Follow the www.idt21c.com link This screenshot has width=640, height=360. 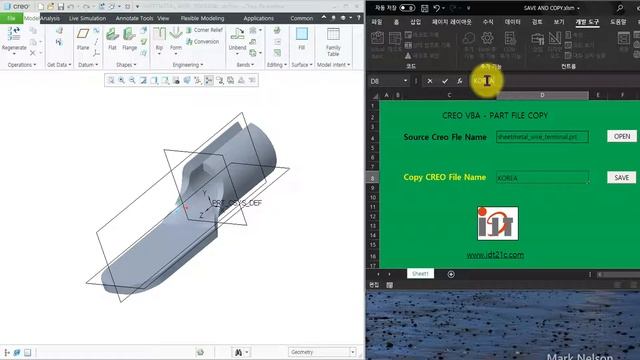point(495,255)
